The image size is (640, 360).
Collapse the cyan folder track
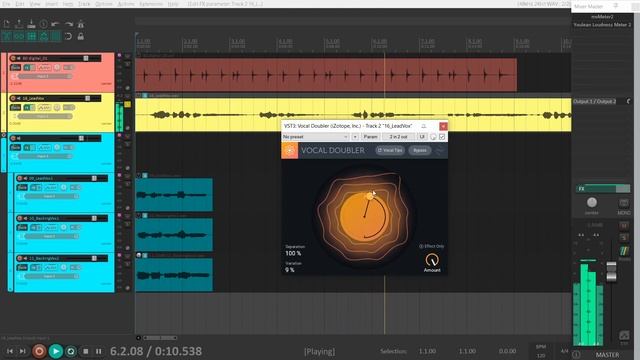click(4, 135)
